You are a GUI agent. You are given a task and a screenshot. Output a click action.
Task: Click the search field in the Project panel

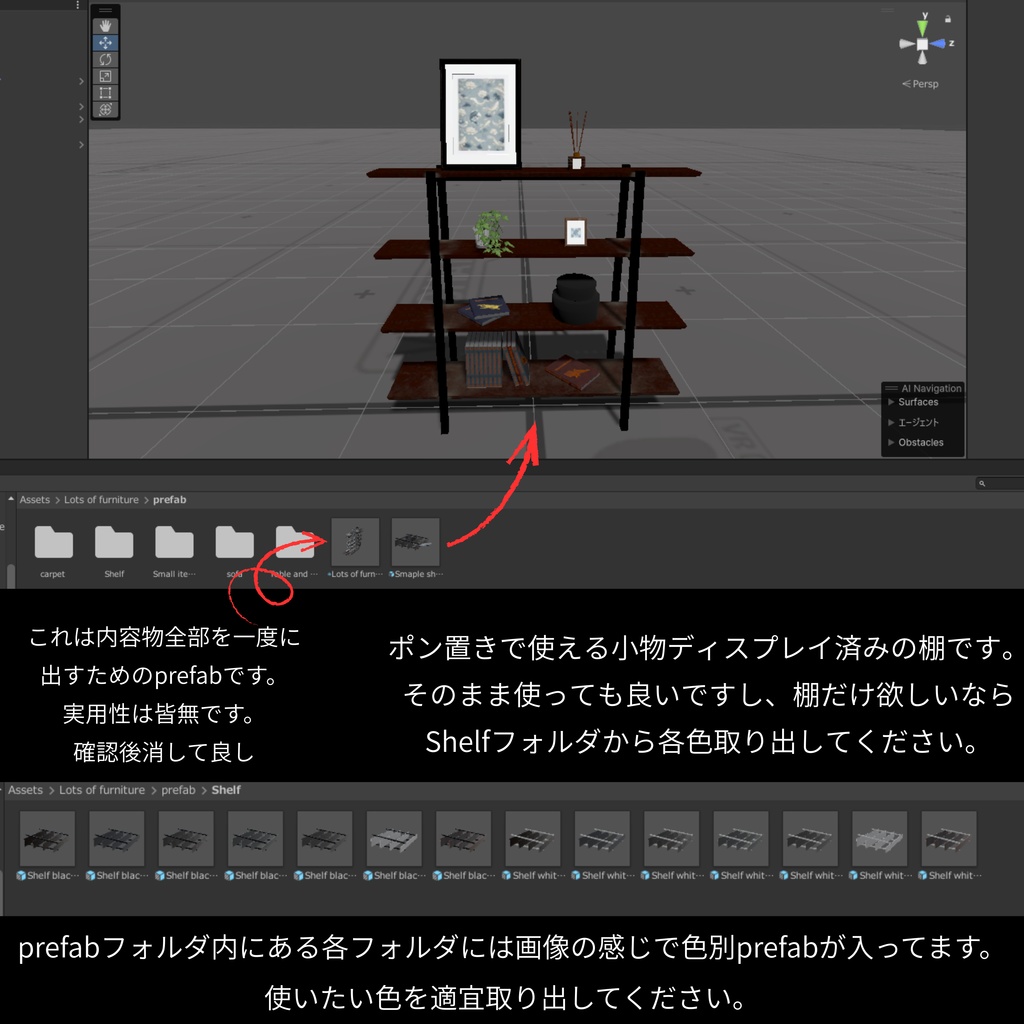click(x=998, y=483)
